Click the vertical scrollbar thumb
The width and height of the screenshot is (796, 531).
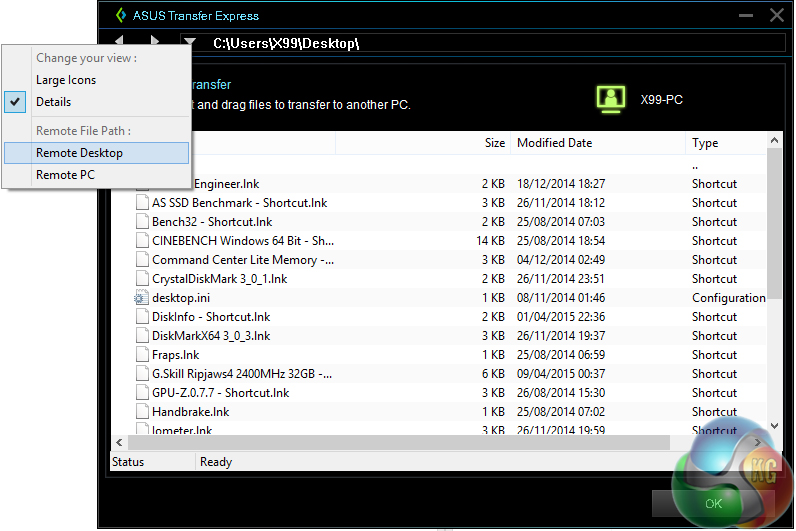tap(774, 224)
